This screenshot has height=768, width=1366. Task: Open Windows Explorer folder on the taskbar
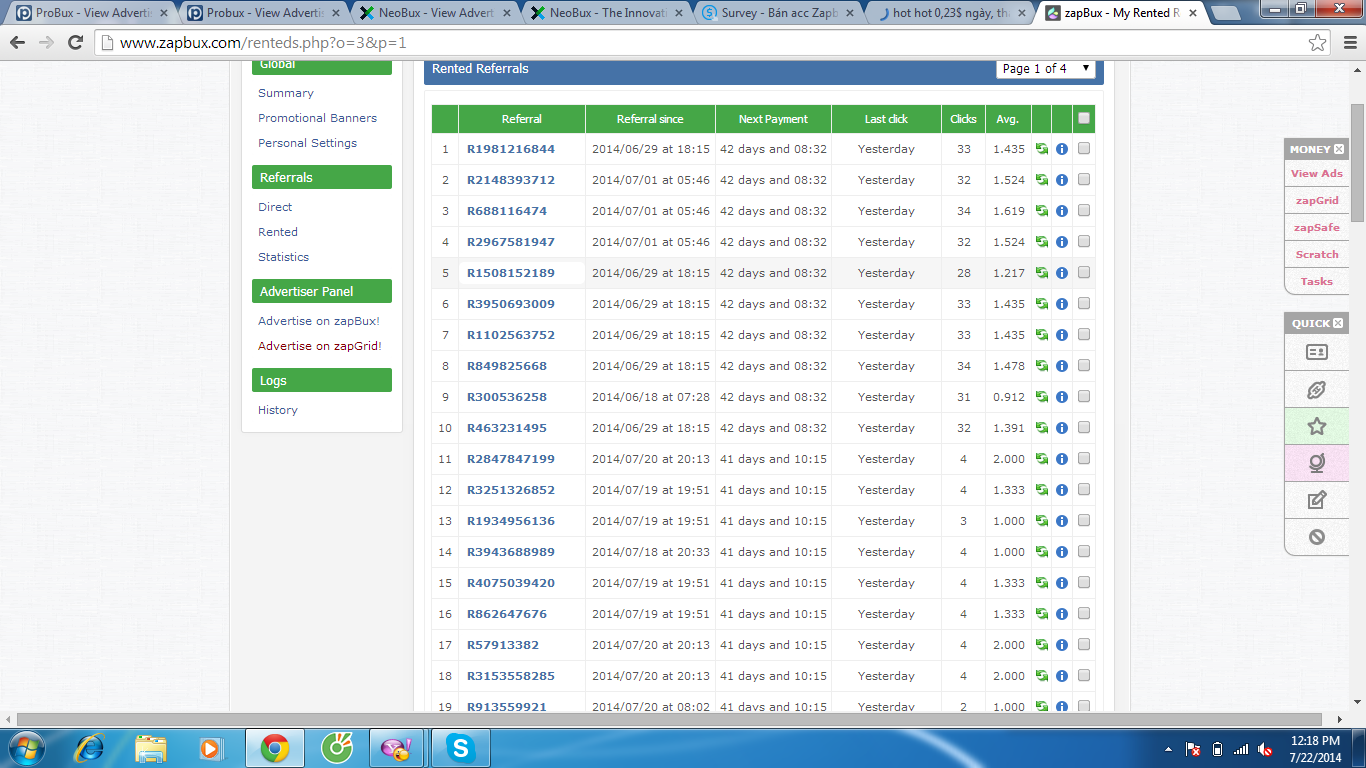151,748
